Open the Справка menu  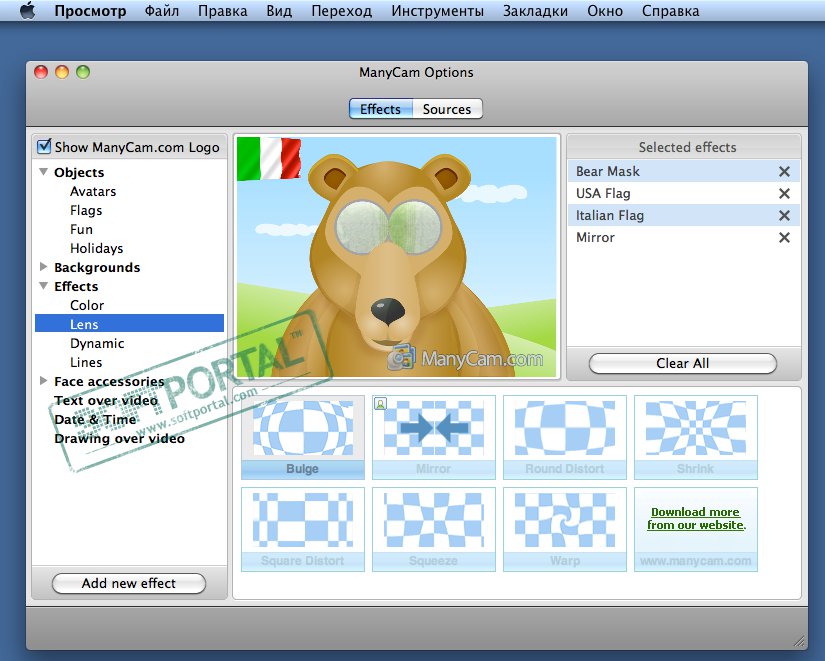click(670, 11)
